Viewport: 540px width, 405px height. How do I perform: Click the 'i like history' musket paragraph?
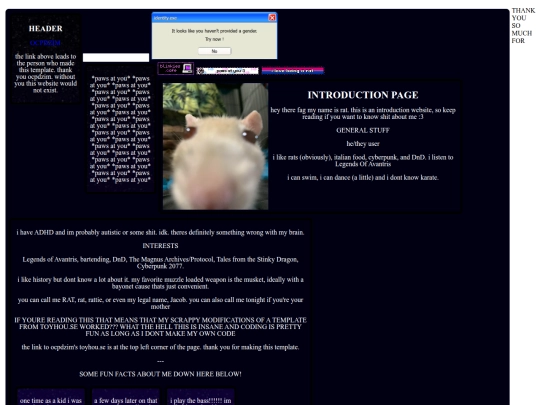point(160,283)
